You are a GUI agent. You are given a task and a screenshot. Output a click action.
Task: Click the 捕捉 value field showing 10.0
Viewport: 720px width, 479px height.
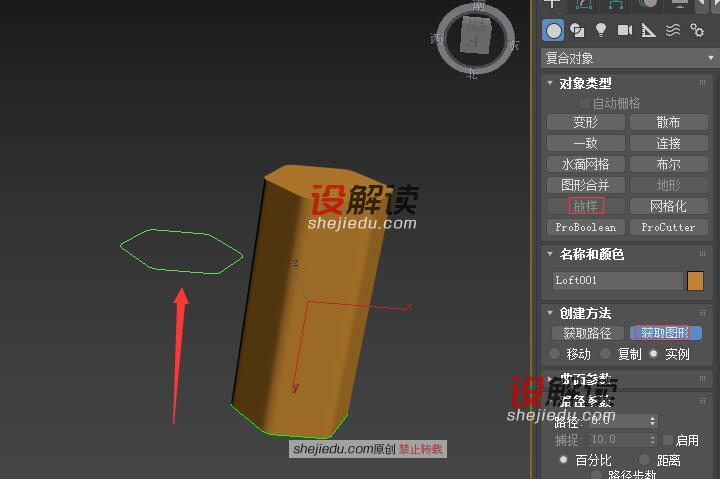[617, 440]
